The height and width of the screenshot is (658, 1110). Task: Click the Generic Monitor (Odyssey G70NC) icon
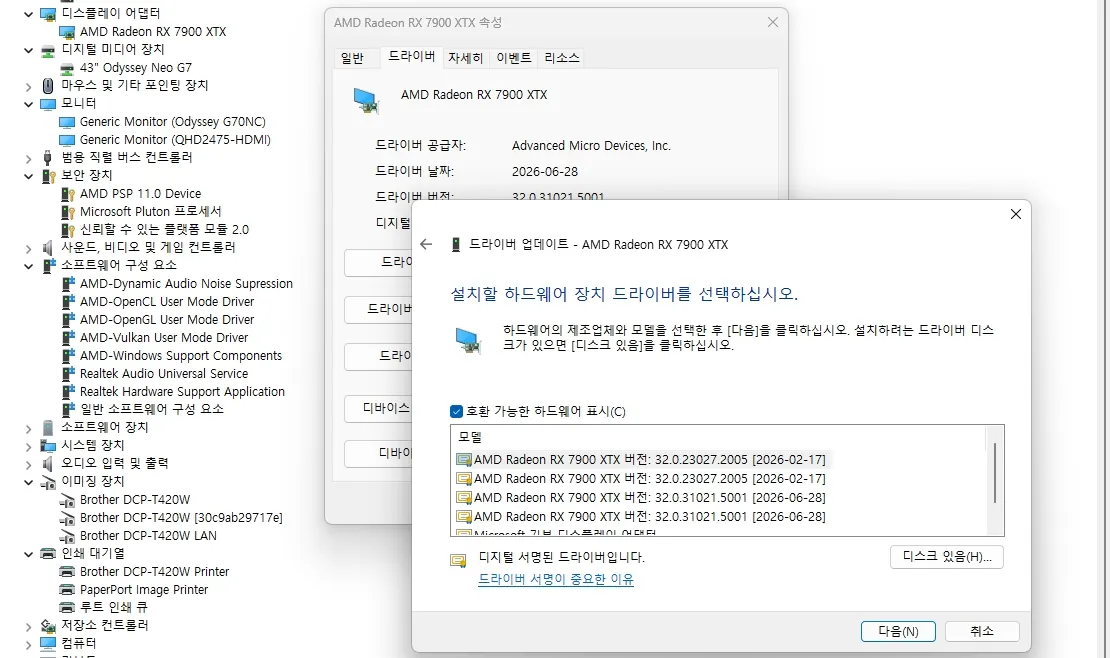[67, 122]
